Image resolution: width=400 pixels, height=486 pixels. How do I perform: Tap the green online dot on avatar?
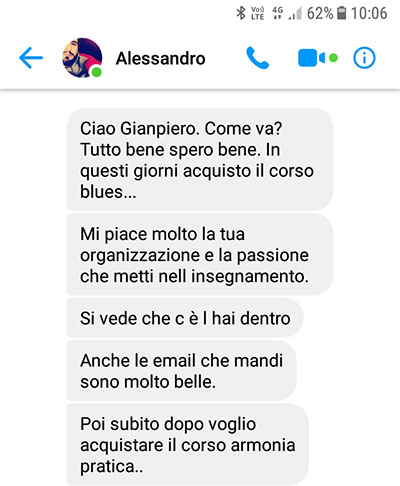click(x=96, y=72)
